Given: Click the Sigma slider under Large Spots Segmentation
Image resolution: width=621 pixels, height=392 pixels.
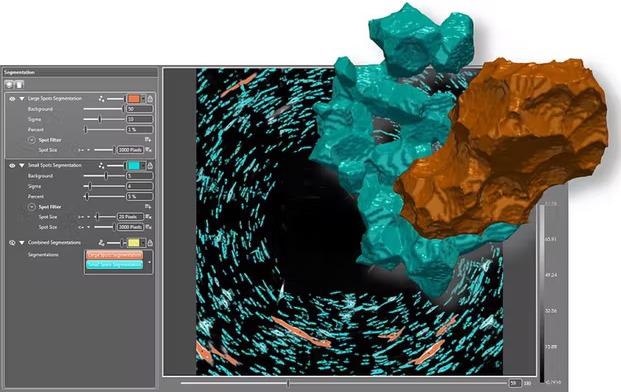Looking at the screenshot, I should pos(104,119).
